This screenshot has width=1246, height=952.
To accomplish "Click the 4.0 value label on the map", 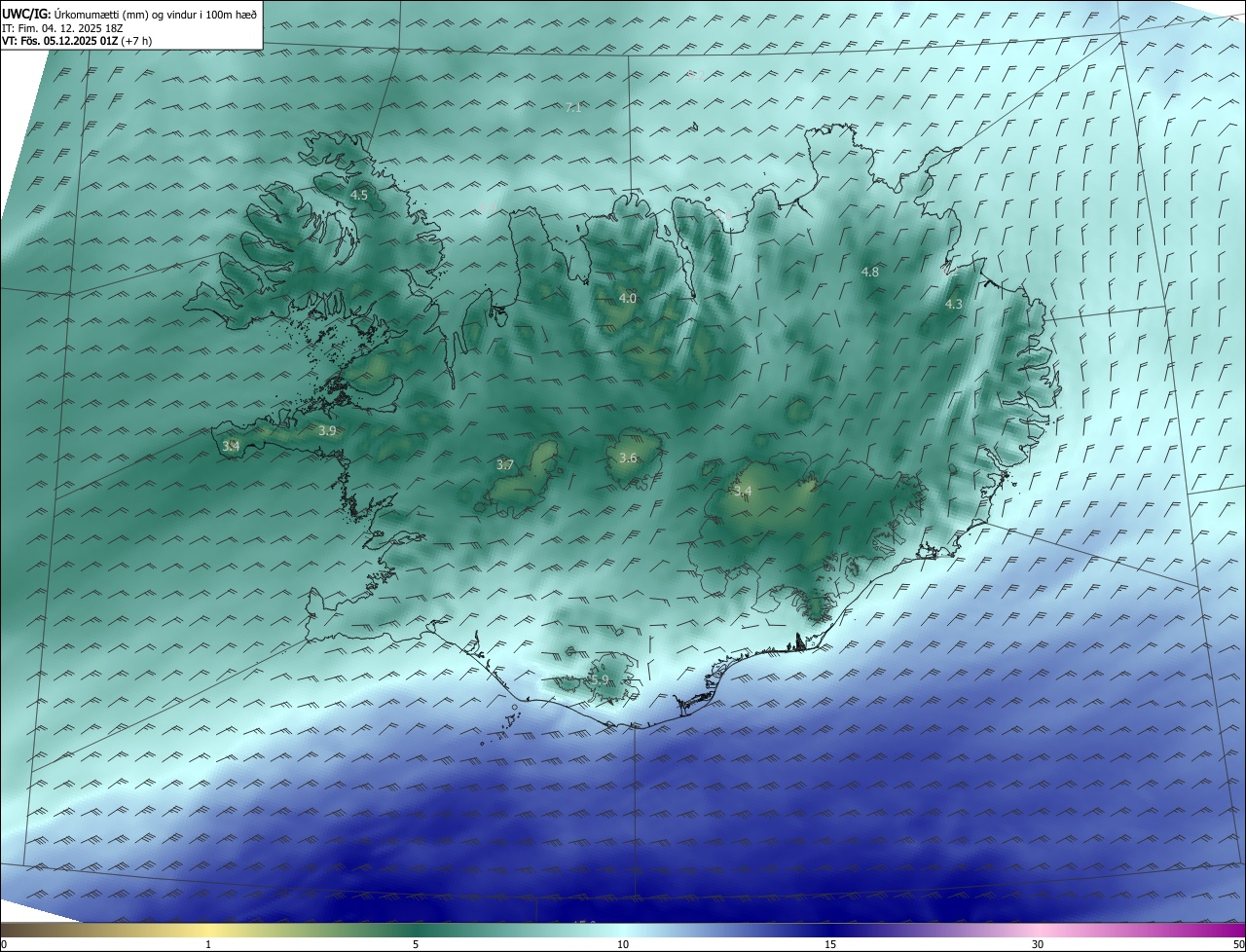I will coord(628,299).
